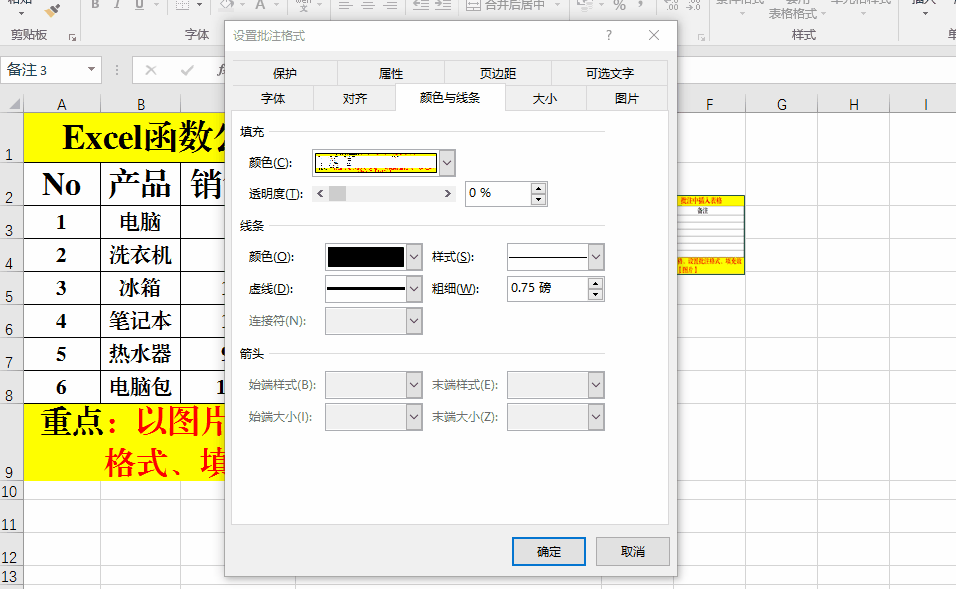Open the line color (颜色O) dropdown

click(414, 257)
